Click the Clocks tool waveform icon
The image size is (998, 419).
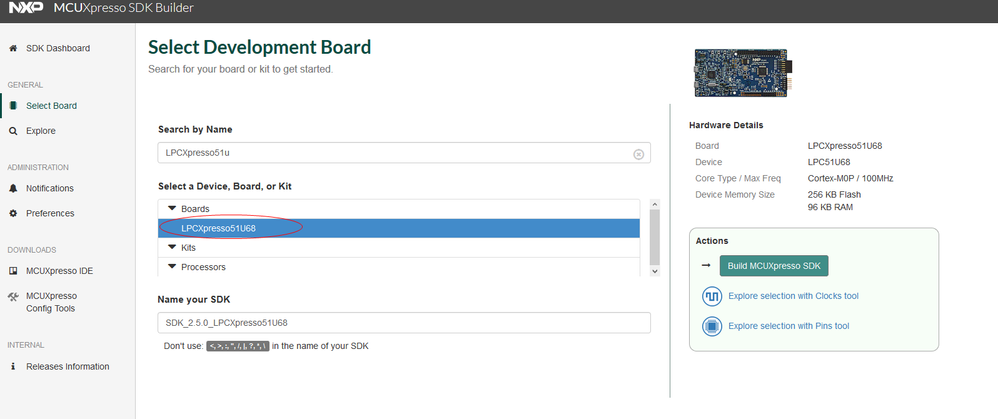click(x=712, y=296)
